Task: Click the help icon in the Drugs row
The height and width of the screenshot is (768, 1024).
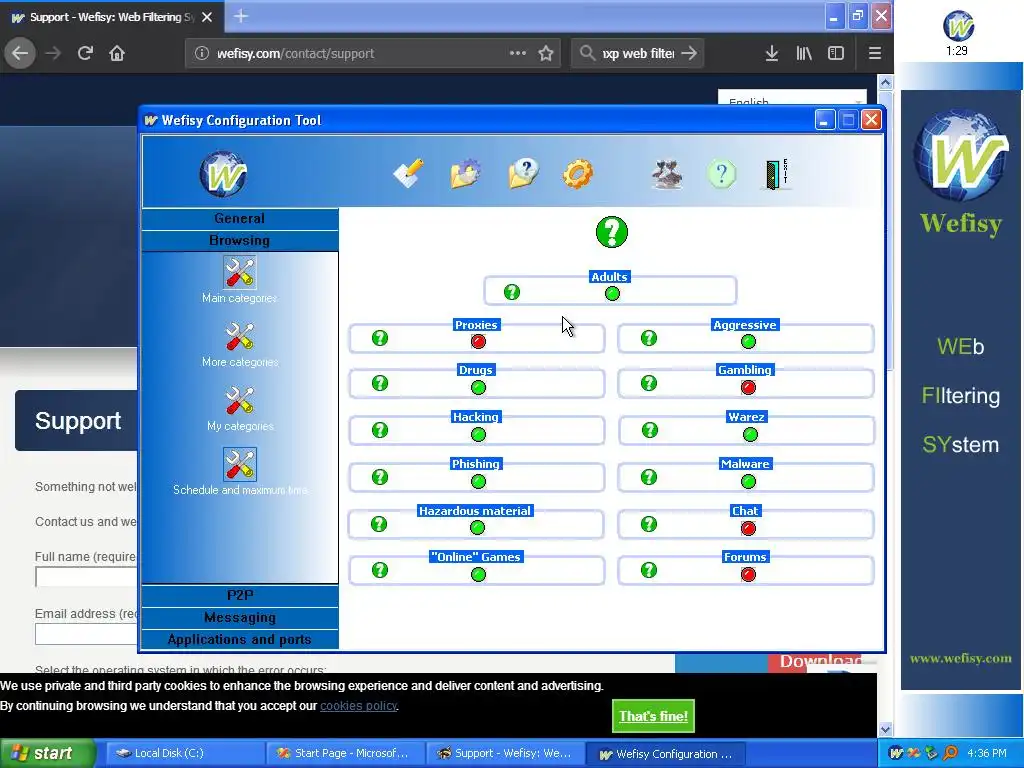Action: pos(380,383)
